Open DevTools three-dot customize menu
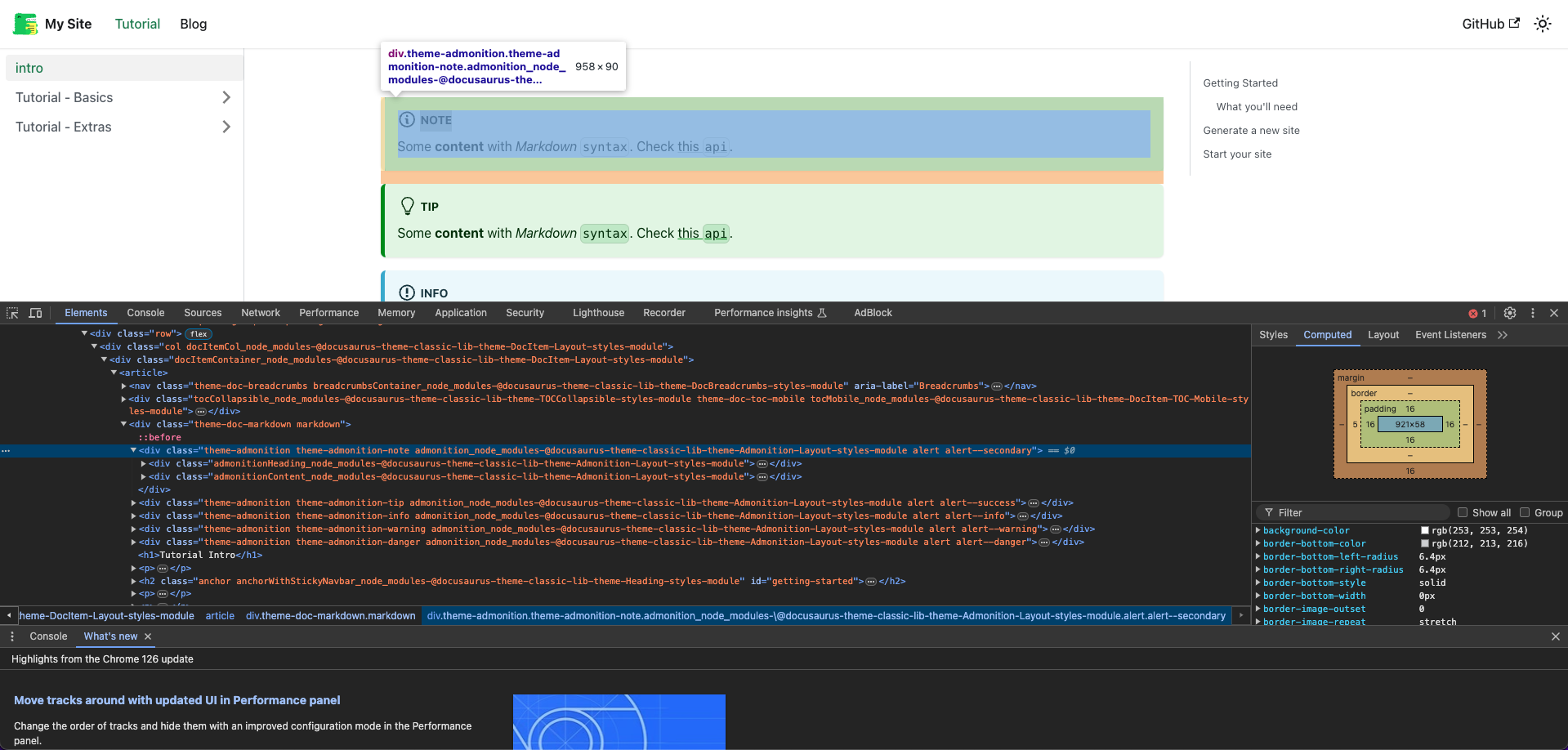This screenshot has width=1568, height=750. 1532,313
